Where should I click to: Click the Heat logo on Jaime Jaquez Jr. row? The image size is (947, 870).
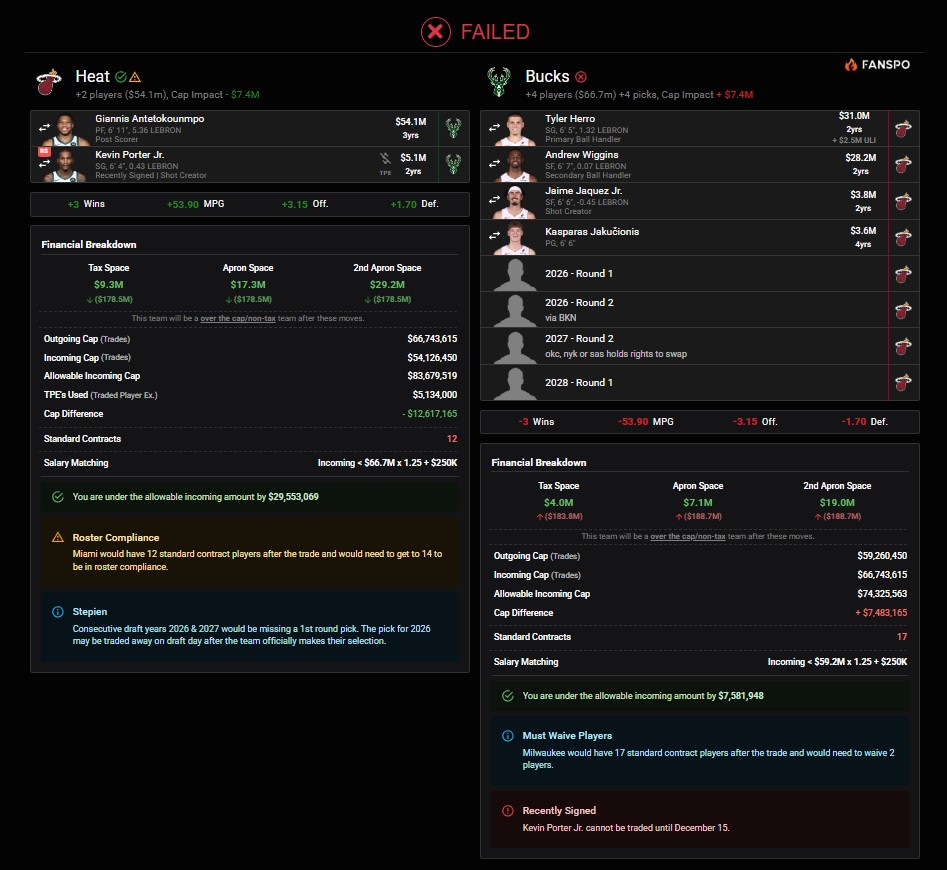tap(903, 201)
